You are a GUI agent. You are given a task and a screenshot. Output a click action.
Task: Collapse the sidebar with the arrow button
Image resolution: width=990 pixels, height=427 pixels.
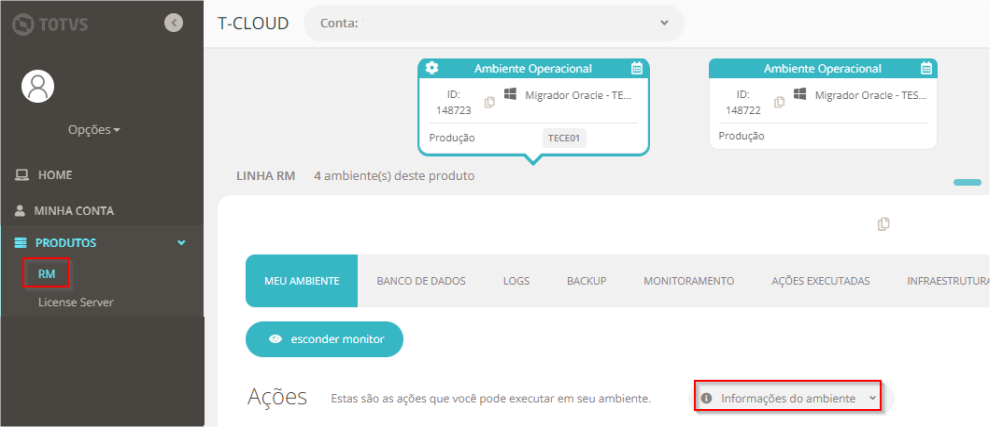click(173, 23)
